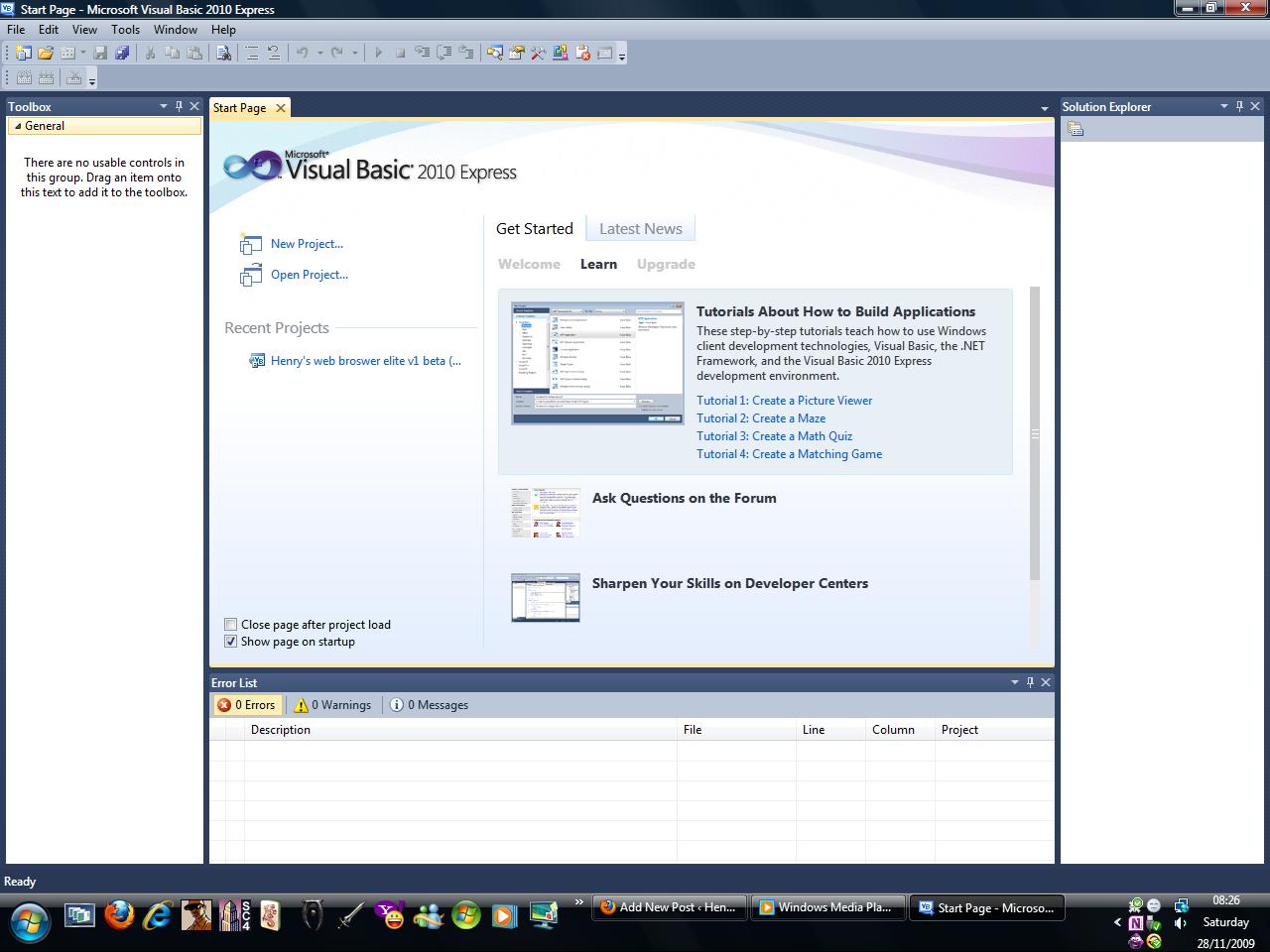Image resolution: width=1270 pixels, height=952 pixels.
Task: Click the Firefox icon in the taskbar
Action: (x=119, y=913)
